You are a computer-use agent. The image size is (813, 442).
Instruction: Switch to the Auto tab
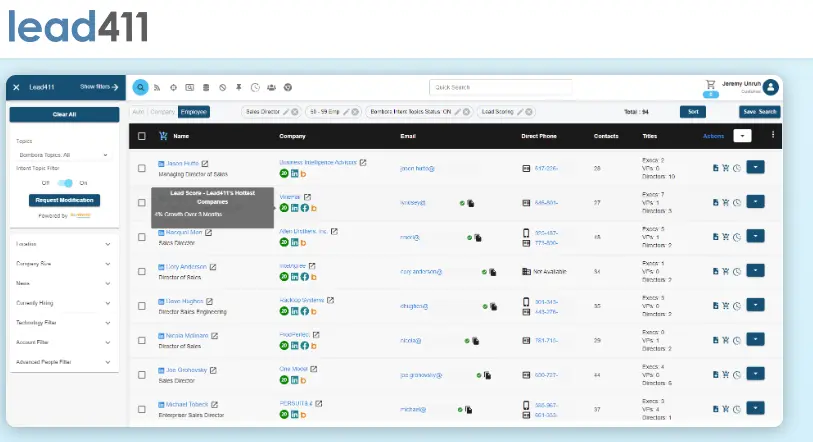point(138,112)
